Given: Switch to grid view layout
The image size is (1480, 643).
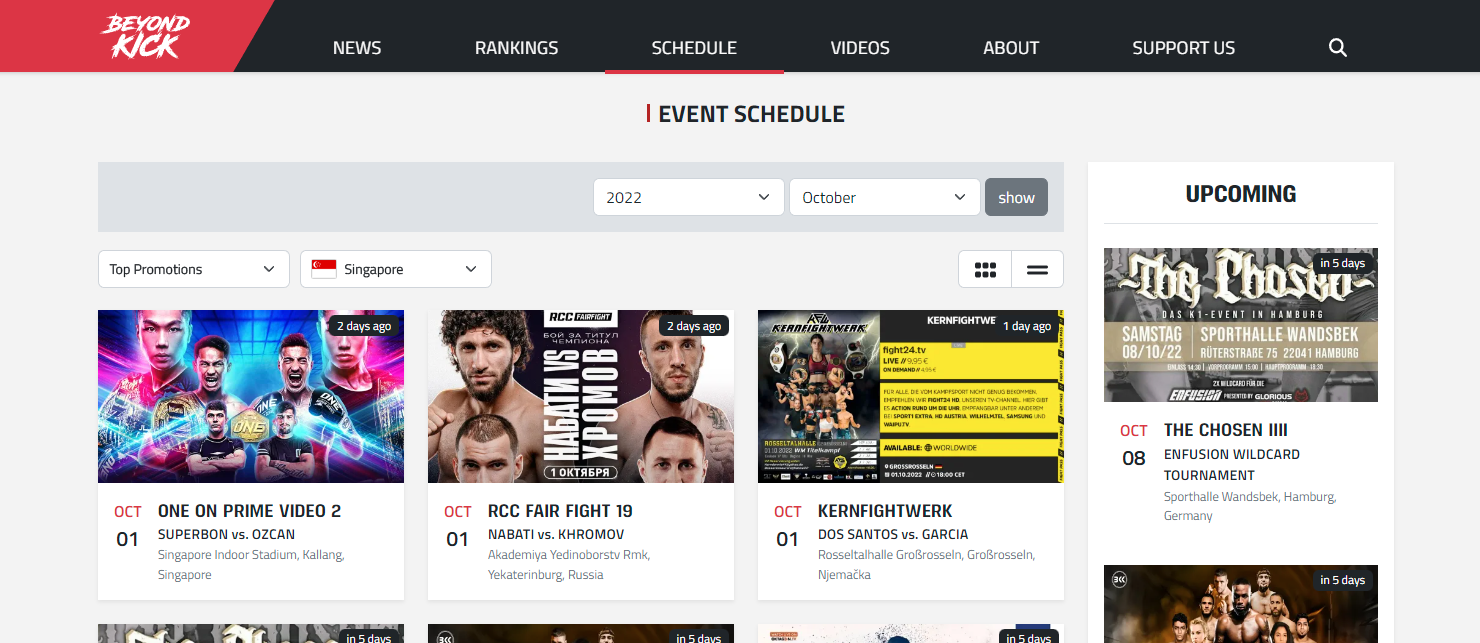Looking at the screenshot, I should point(985,269).
